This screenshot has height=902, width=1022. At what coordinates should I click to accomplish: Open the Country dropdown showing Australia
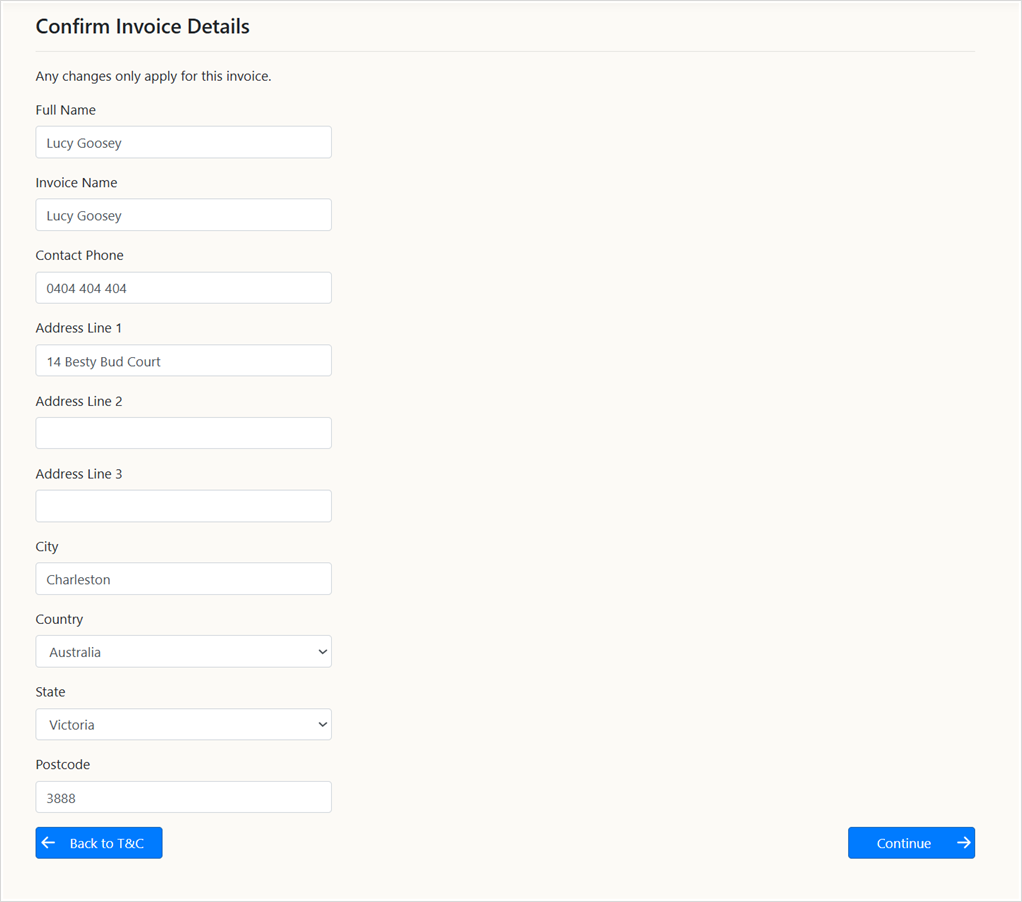(183, 652)
